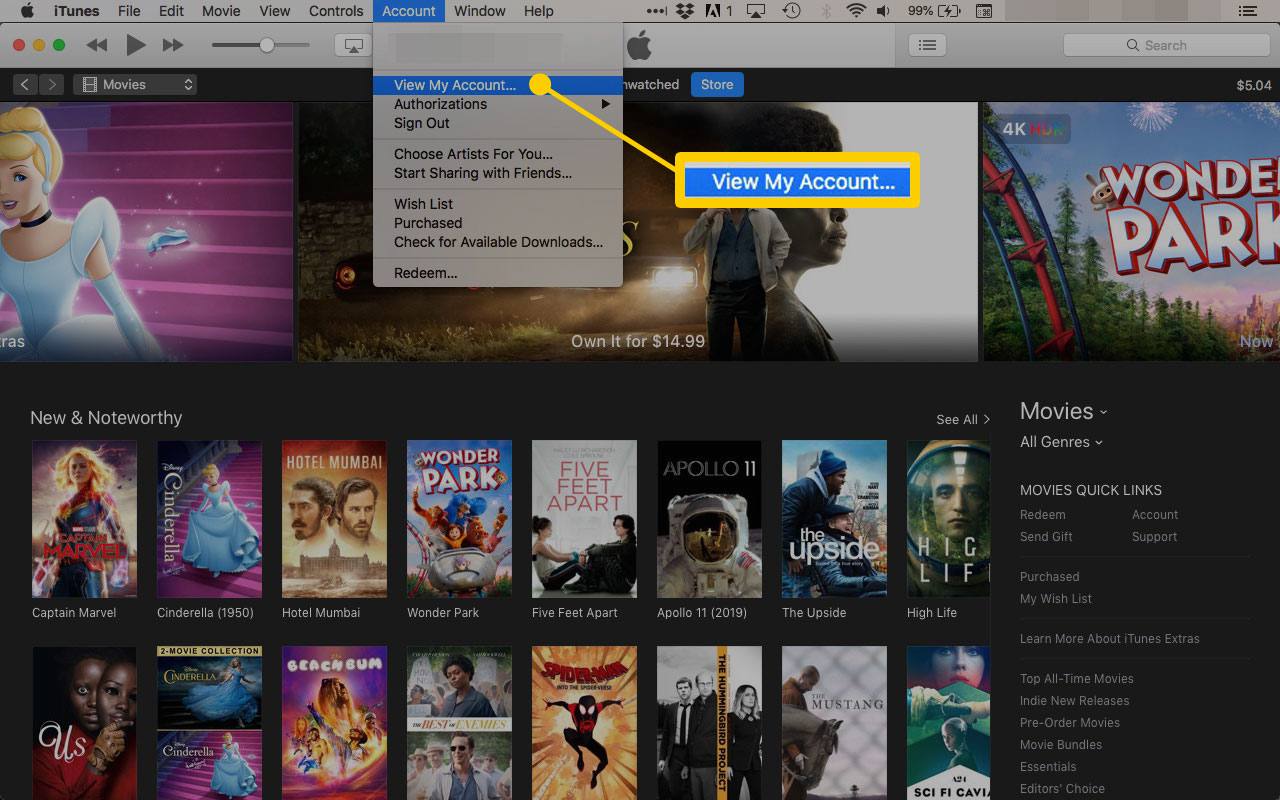1280x800 pixels.
Task: Open the AirPlay output icon
Action: click(x=354, y=45)
